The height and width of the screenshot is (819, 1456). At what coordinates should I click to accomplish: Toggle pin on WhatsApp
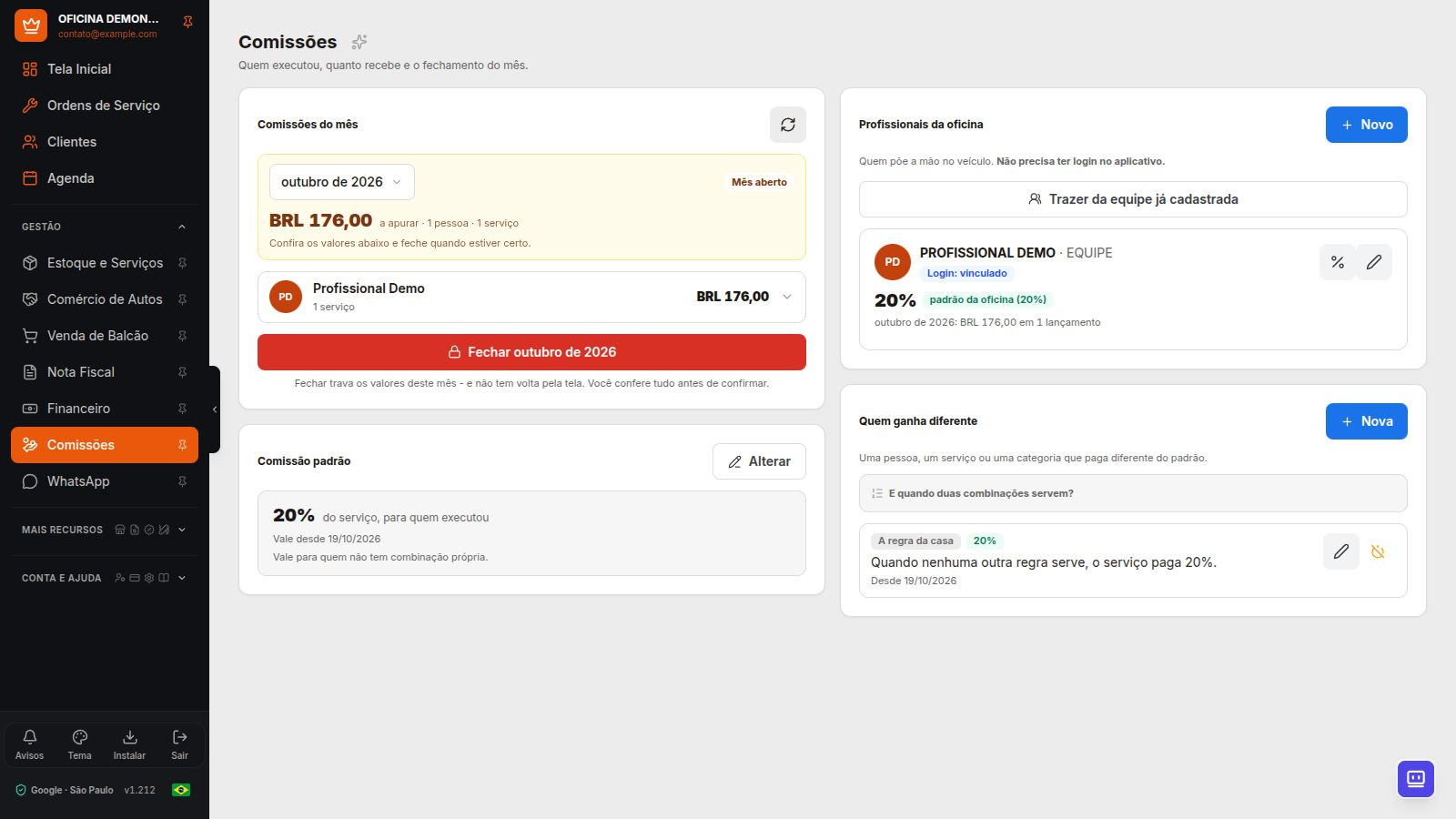(182, 481)
